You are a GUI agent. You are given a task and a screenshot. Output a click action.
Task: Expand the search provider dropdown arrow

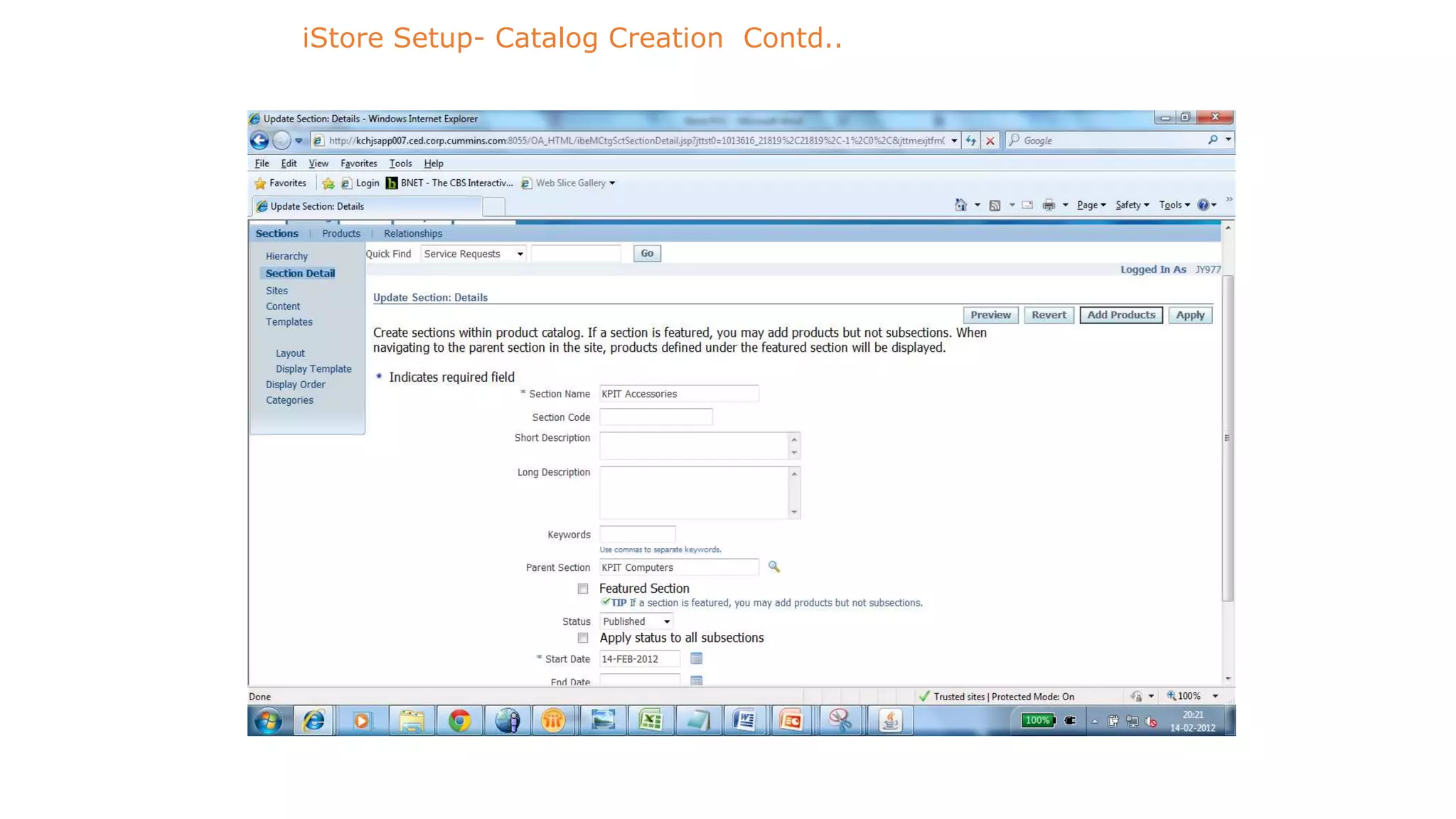pyautogui.click(x=1228, y=140)
